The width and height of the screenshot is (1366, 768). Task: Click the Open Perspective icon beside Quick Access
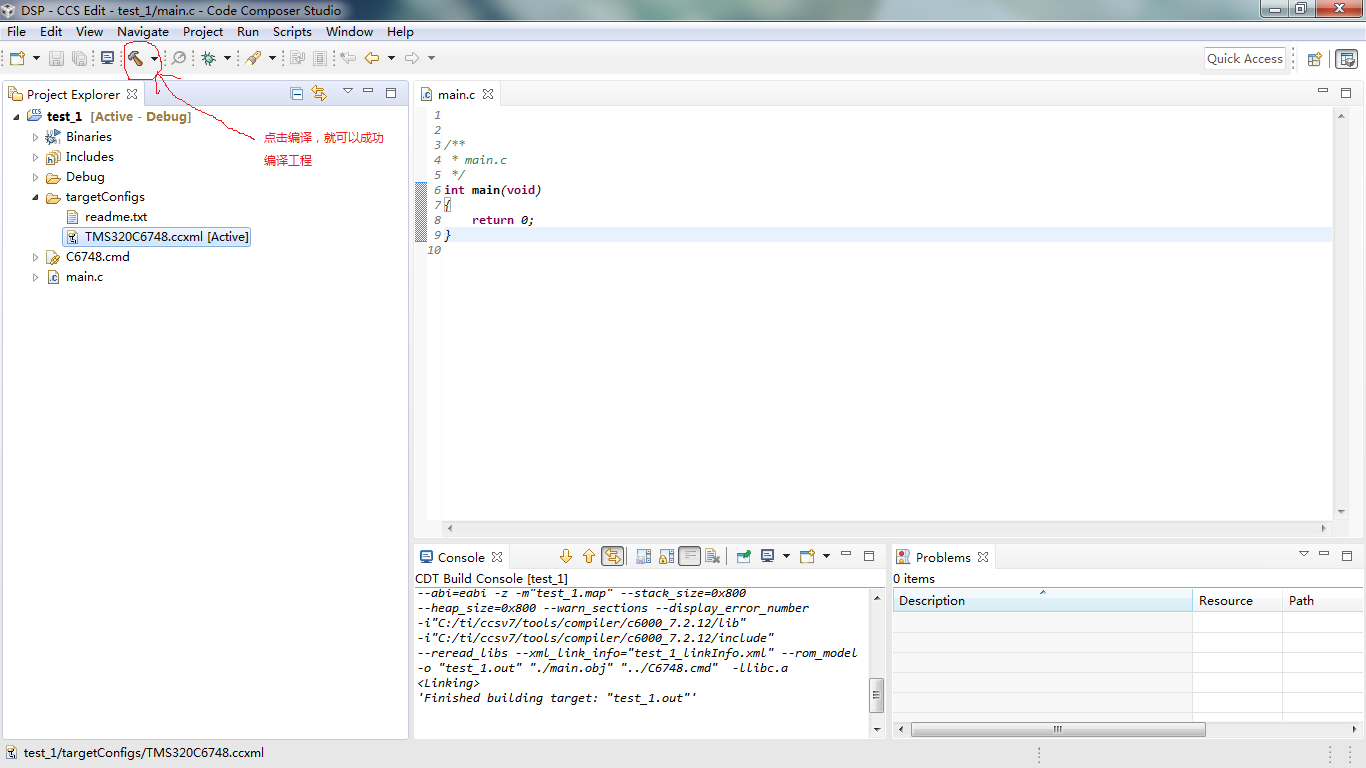pyautogui.click(x=1315, y=59)
